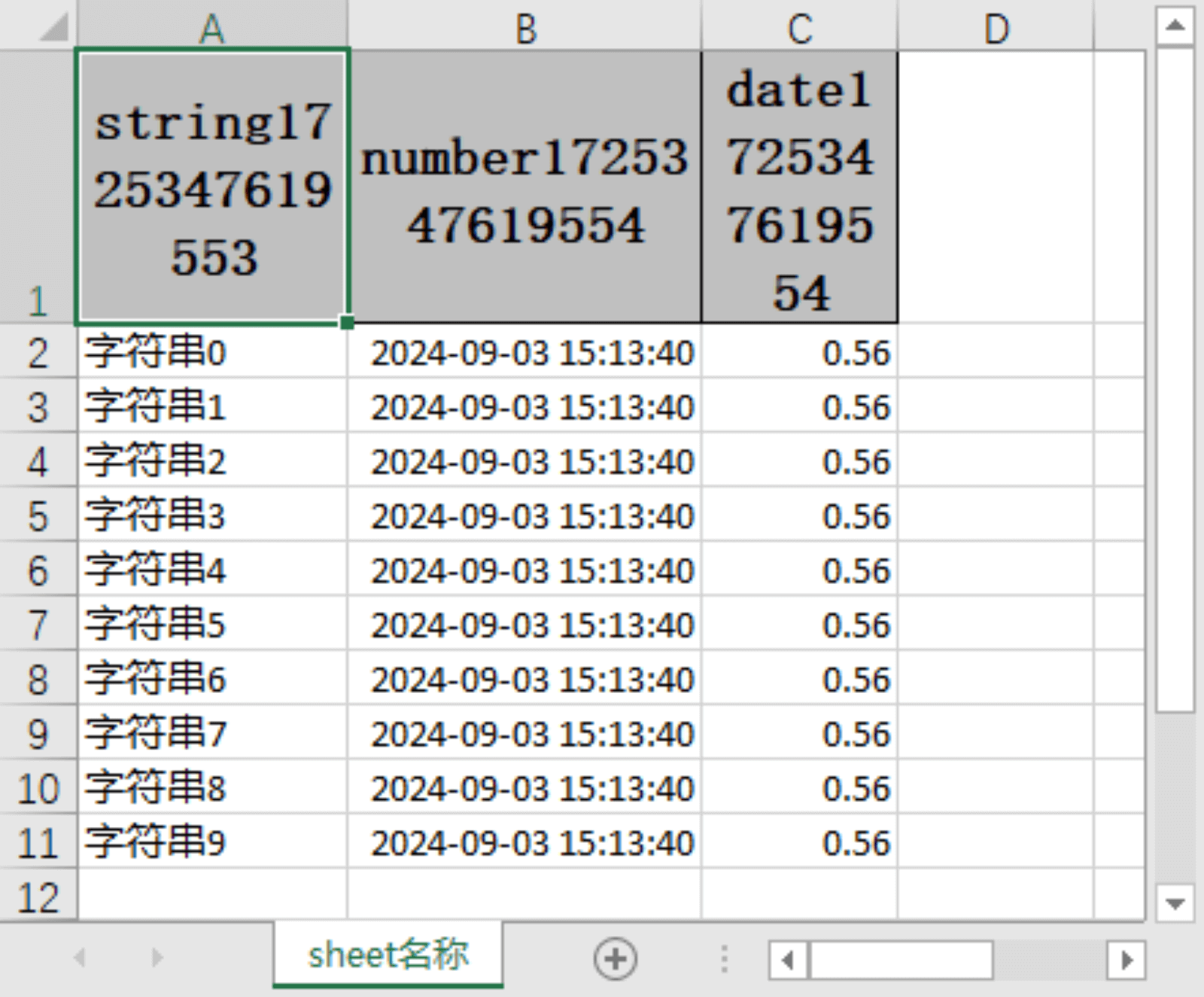This screenshot has width=1204, height=997.
Task: Select header cell number1725347619554
Action: pos(525,188)
